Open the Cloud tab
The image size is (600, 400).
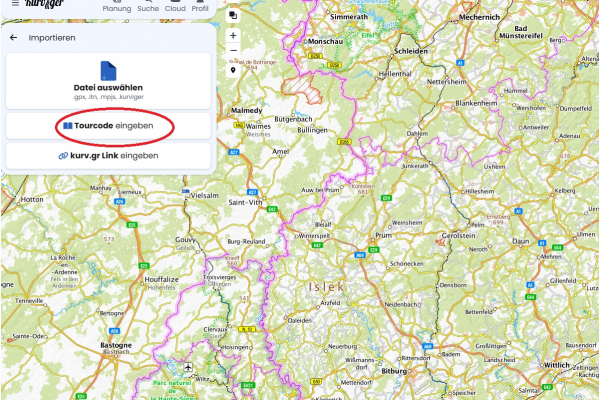pyautogui.click(x=175, y=7)
